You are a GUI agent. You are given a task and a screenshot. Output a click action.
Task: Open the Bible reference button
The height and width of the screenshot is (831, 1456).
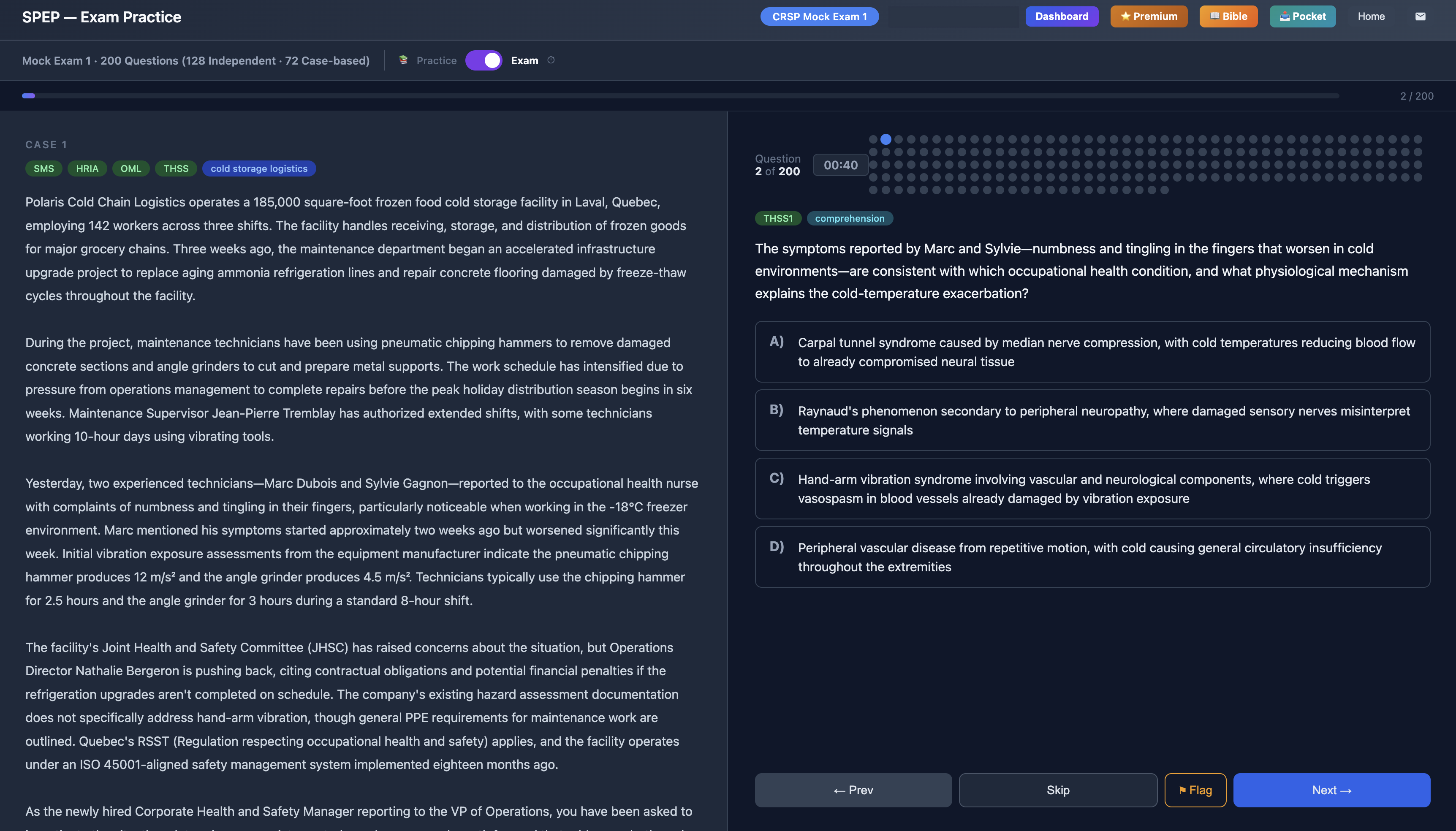(1228, 16)
